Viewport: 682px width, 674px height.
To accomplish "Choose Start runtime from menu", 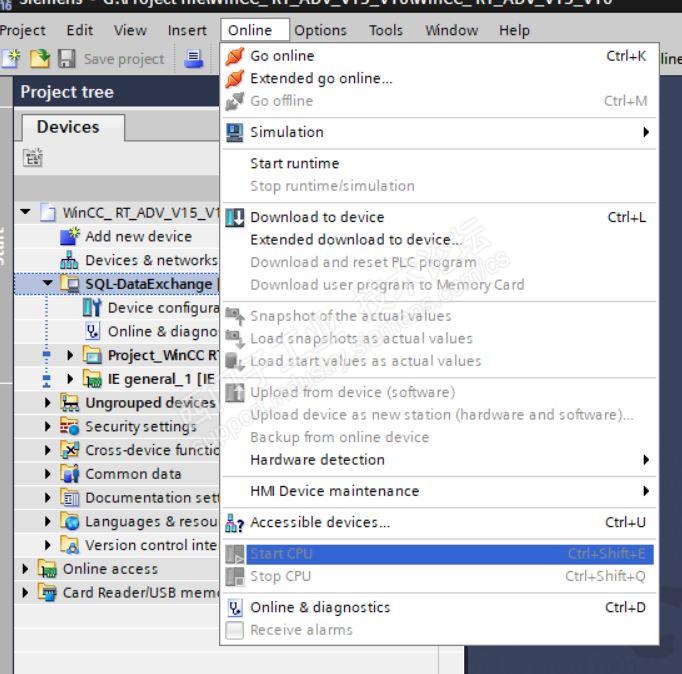I will 439,163.
